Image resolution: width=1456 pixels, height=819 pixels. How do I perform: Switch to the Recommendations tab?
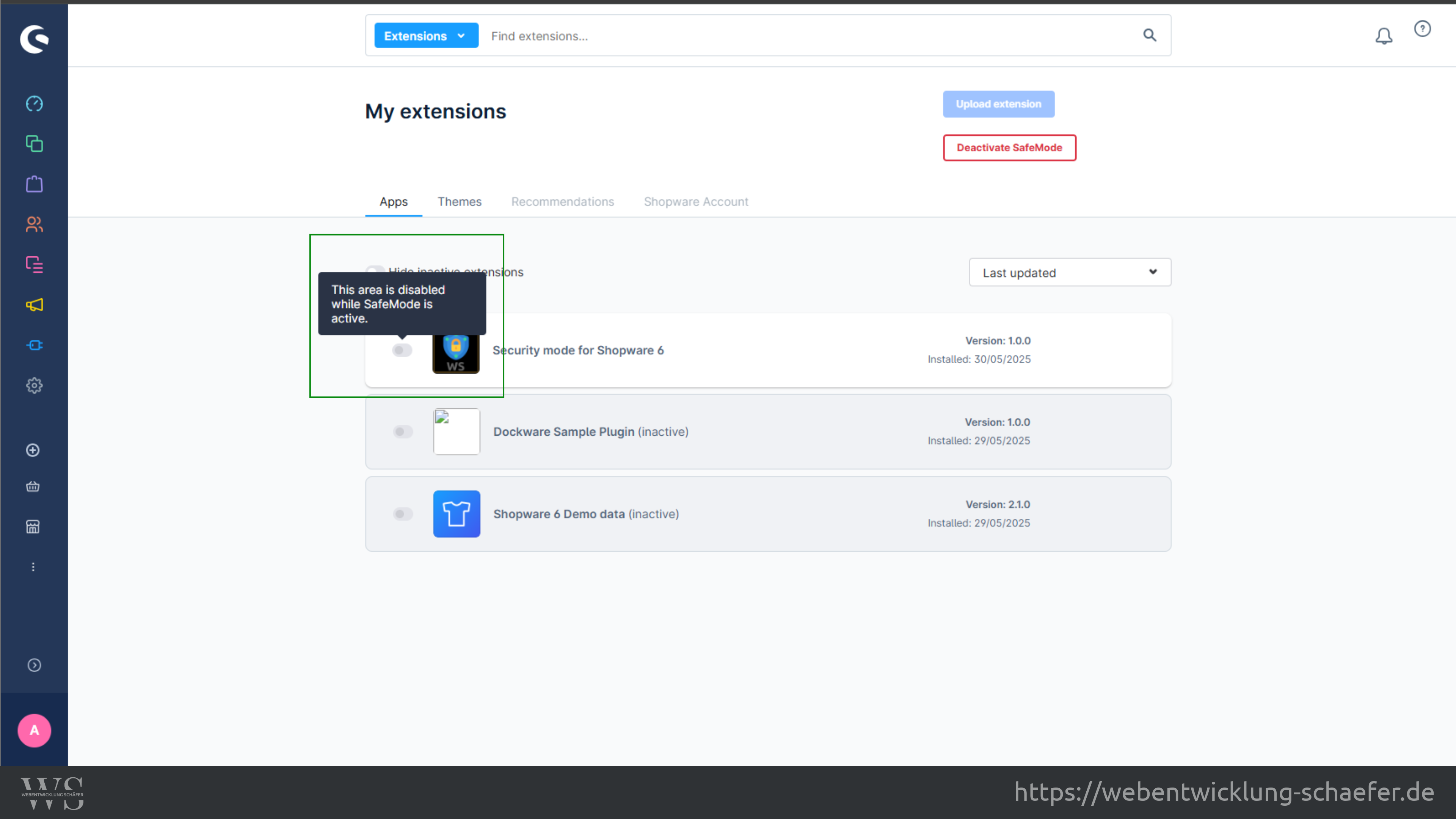[x=562, y=202]
